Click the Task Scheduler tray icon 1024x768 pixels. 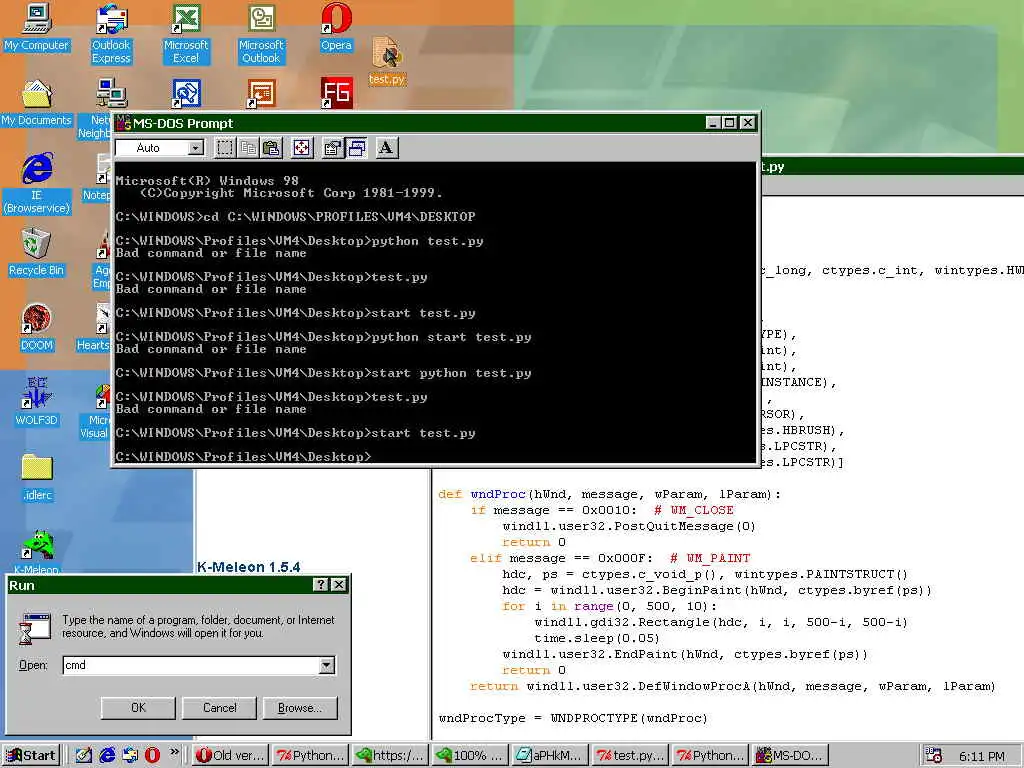pos(934,756)
